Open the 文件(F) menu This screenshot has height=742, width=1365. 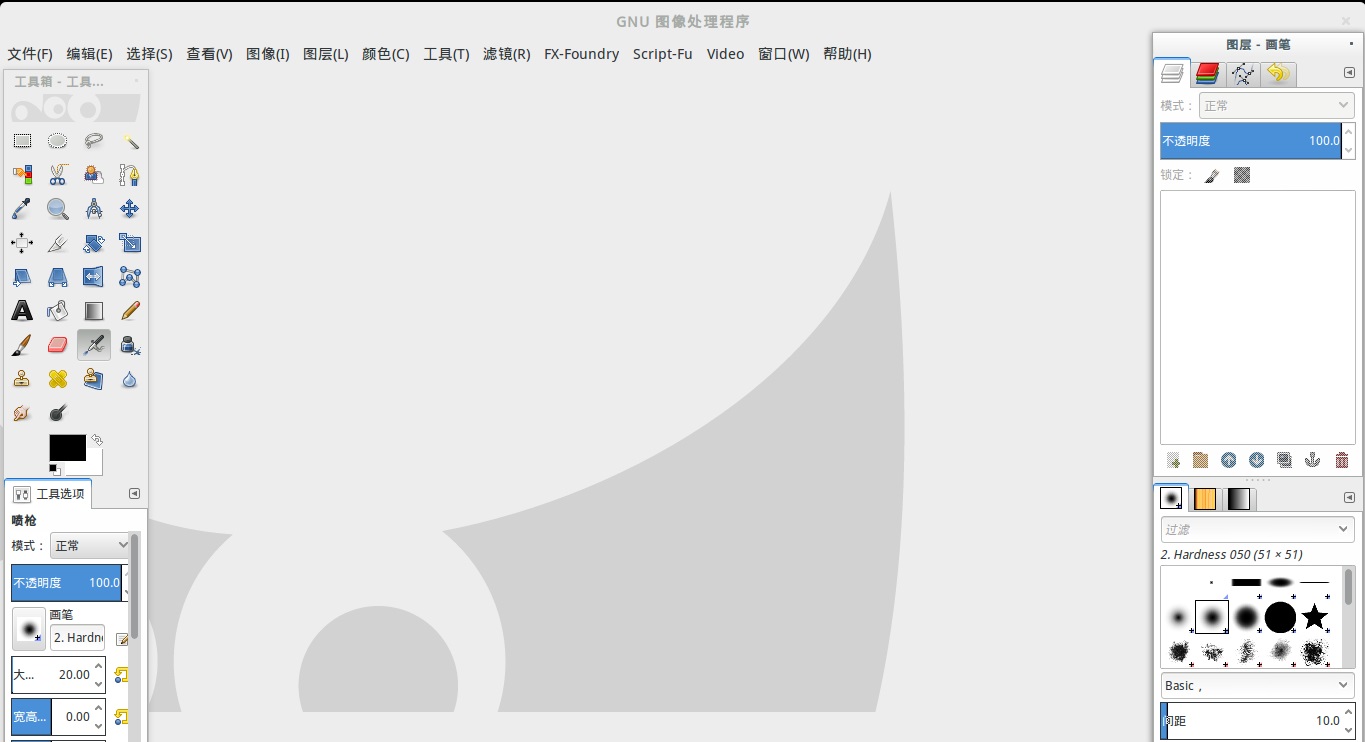pos(30,54)
